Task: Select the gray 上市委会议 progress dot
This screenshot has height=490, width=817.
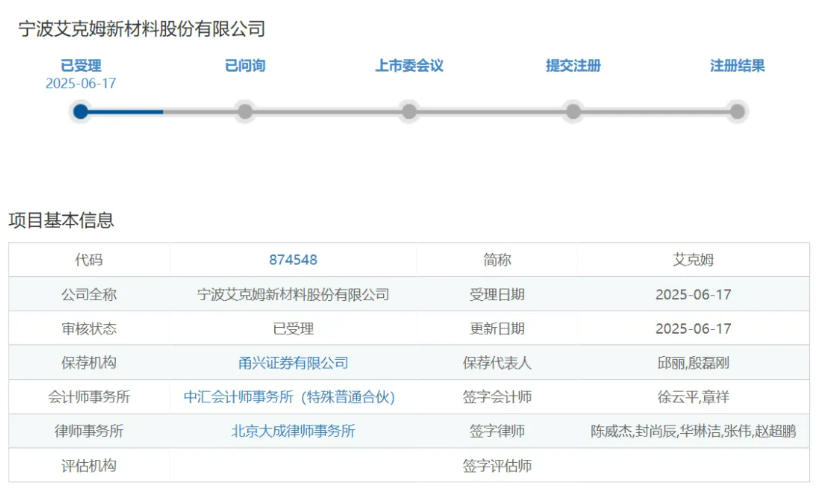Action: pos(409,112)
